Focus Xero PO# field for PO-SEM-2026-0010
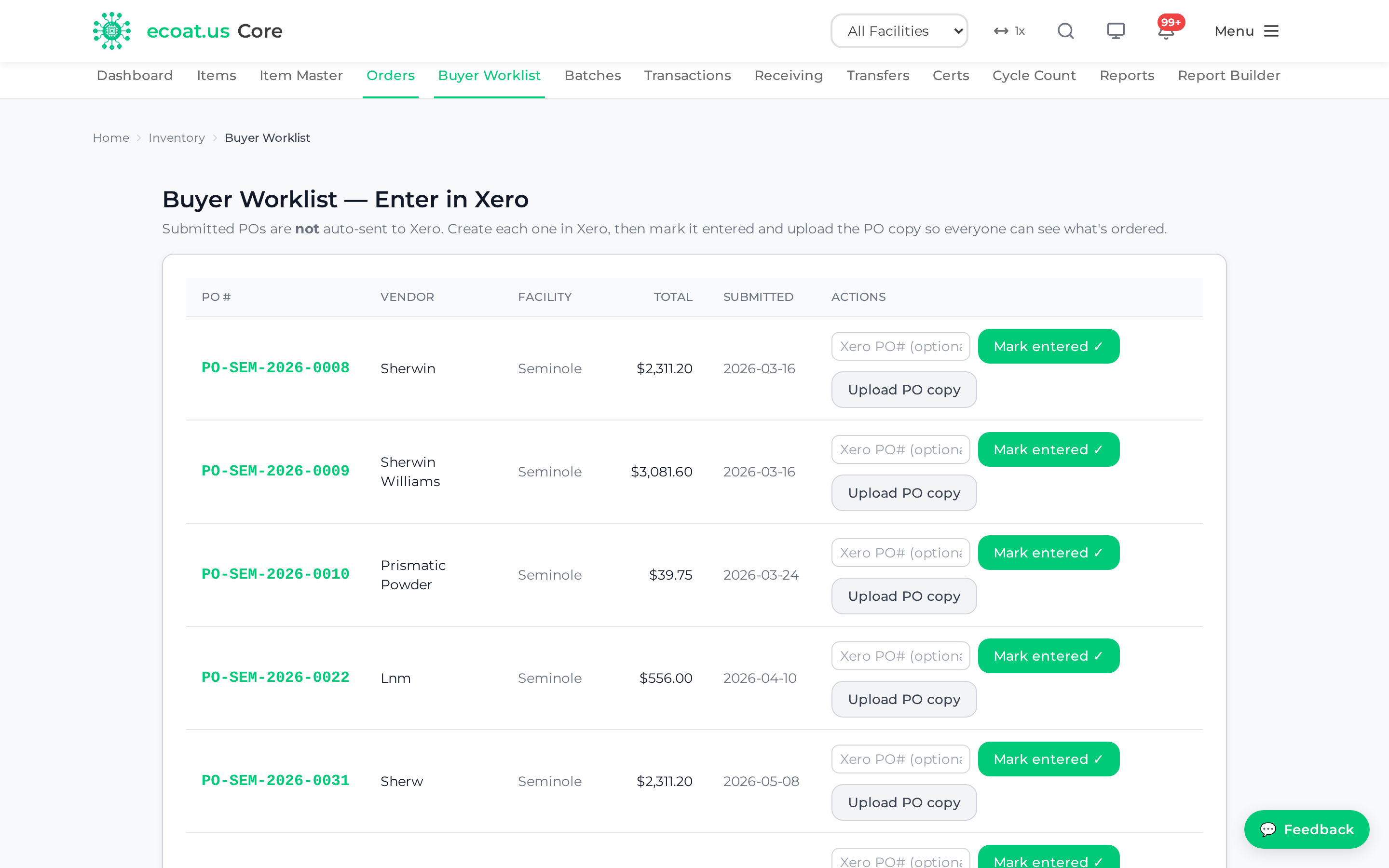The width and height of the screenshot is (1389, 868). (x=900, y=553)
